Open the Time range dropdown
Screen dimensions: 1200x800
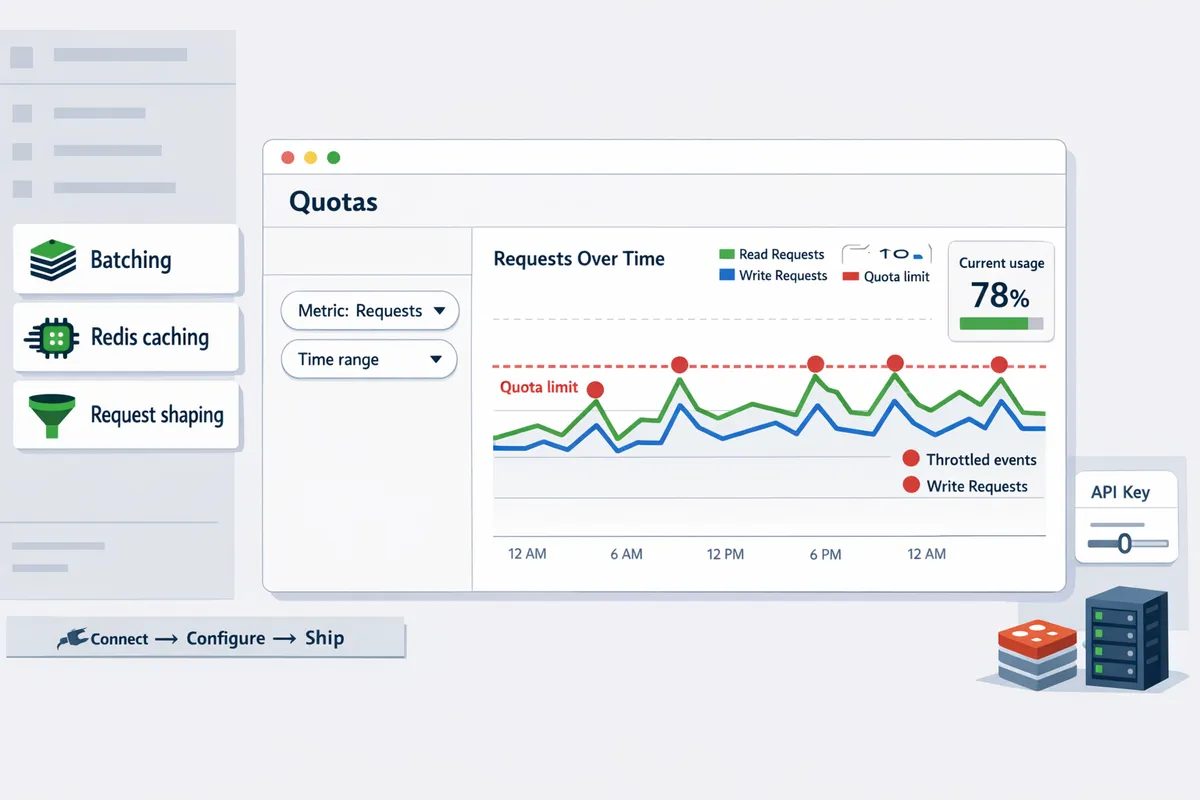tap(369, 359)
